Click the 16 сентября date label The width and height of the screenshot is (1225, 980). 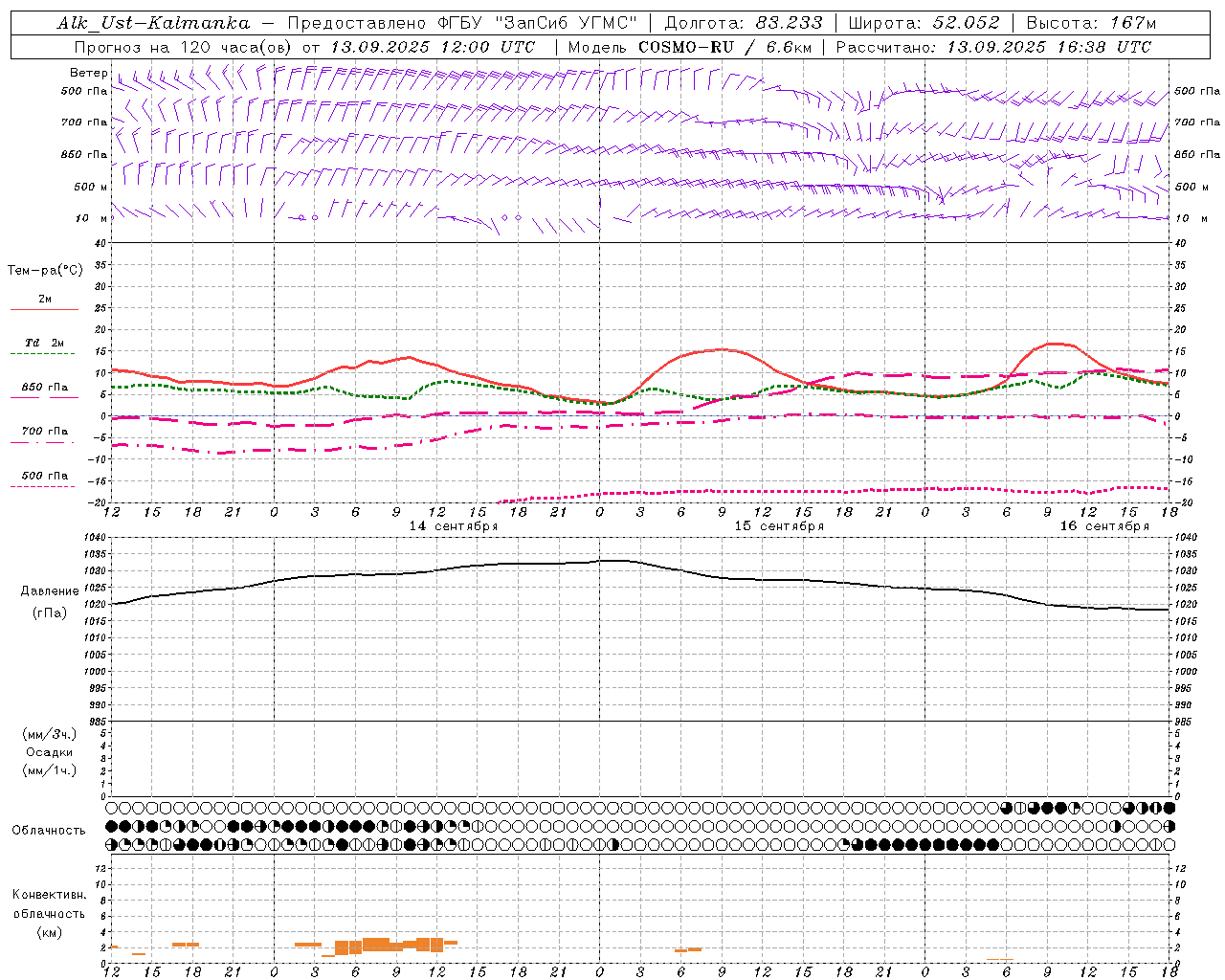[1103, 526]
